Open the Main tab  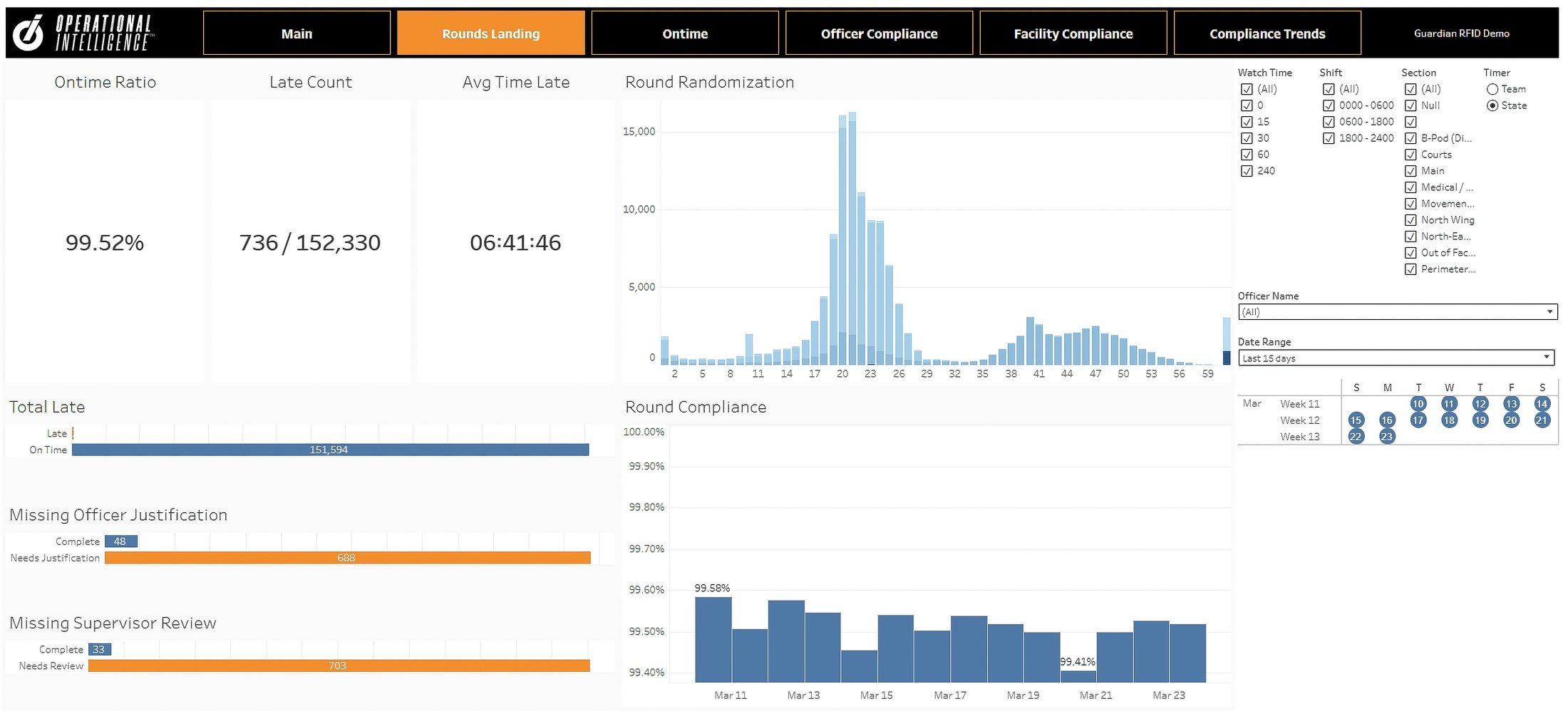(296, 33)
